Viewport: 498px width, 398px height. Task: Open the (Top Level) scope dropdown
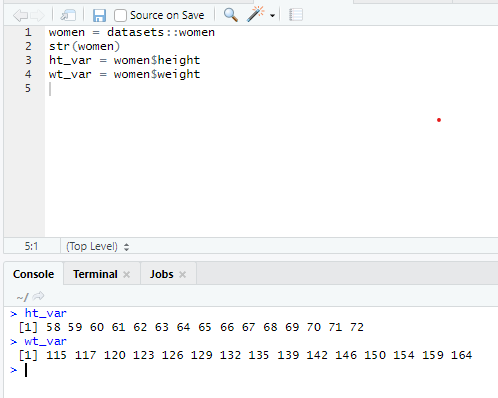click(x=97, y=246)
